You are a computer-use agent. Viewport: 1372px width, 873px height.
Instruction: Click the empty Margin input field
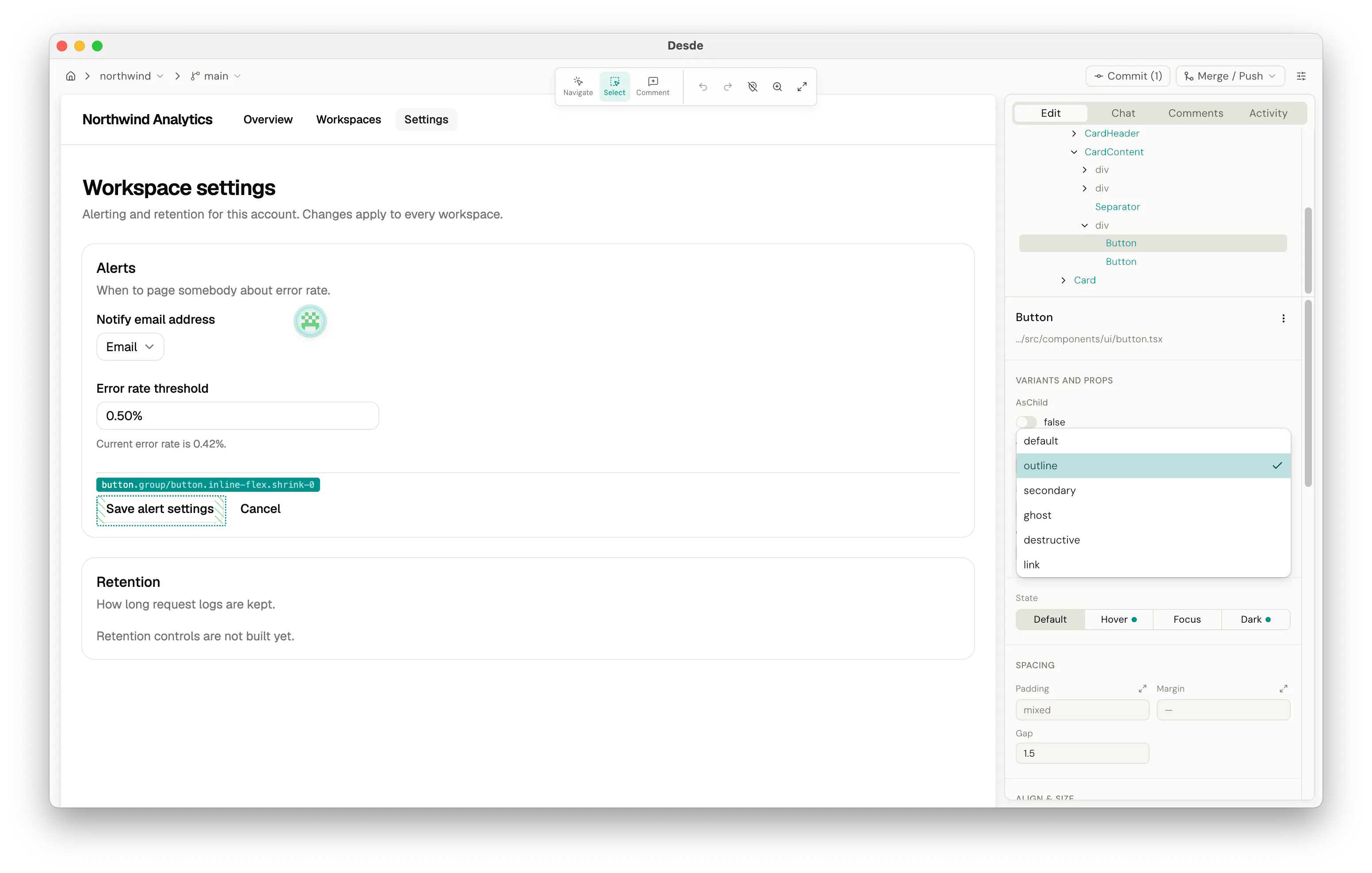[x=1223, y=709]
